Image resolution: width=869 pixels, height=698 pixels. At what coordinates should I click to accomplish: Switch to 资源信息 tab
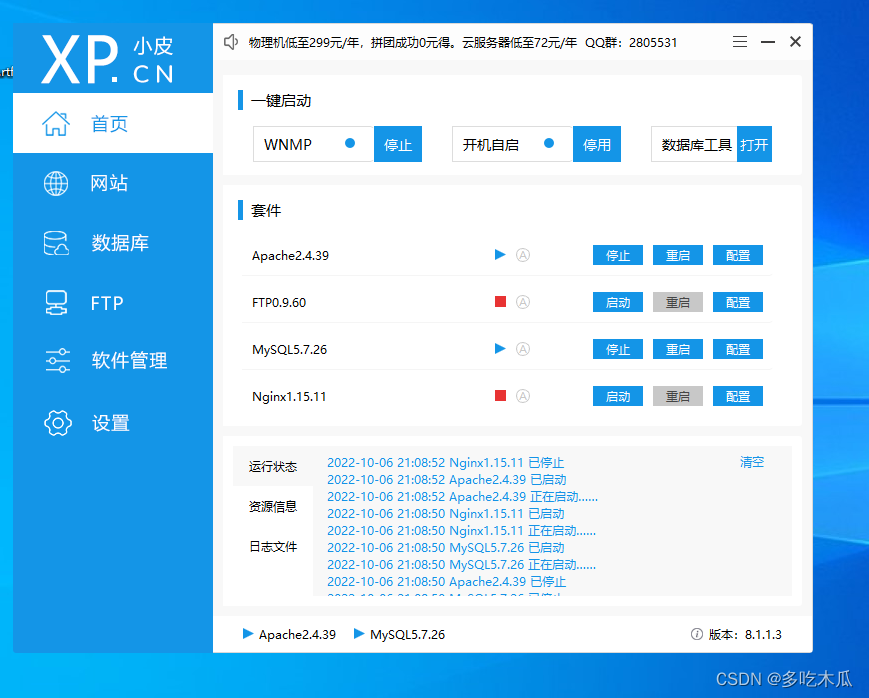pyautogui.click(x=273, y=506)
